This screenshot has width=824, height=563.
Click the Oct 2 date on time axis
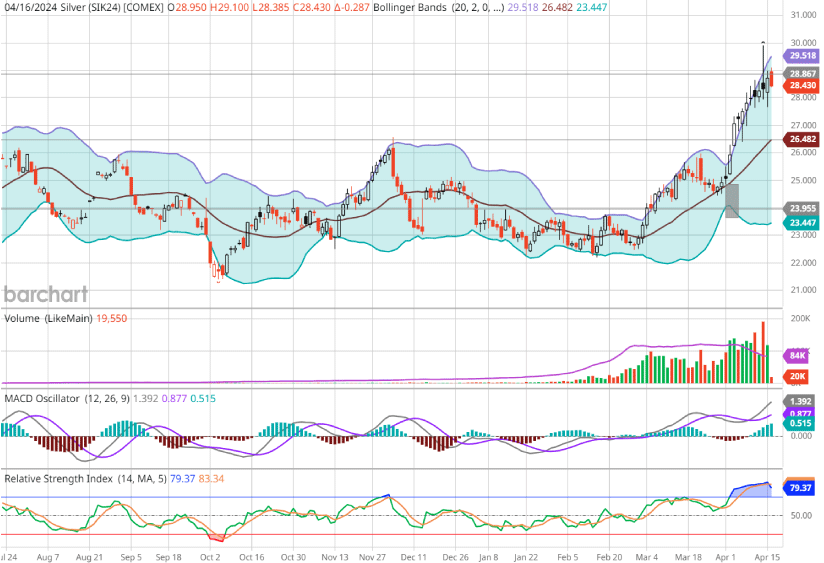209,555
